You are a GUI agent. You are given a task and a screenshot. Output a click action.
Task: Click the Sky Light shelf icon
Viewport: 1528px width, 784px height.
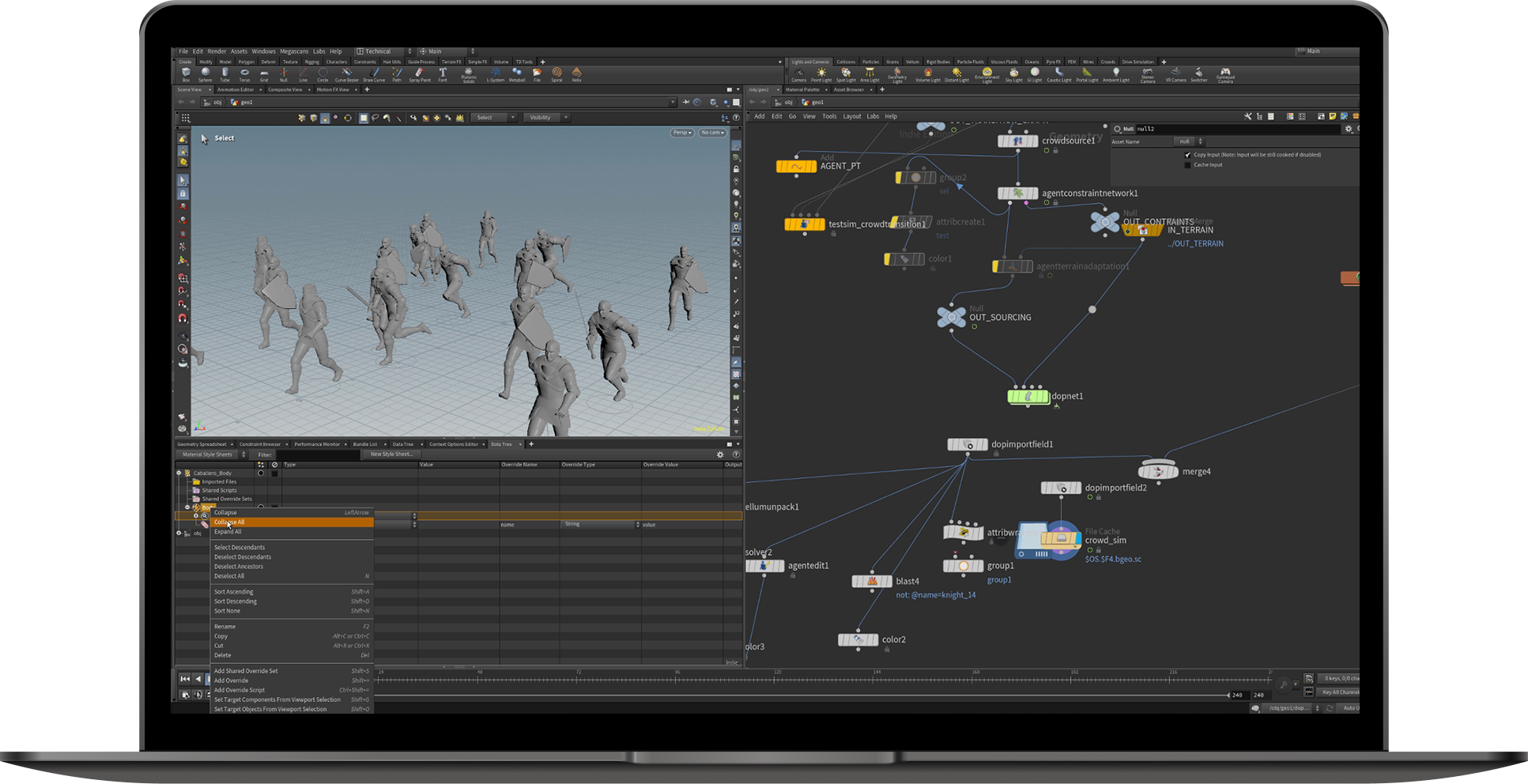click(x=1013, y=74)
